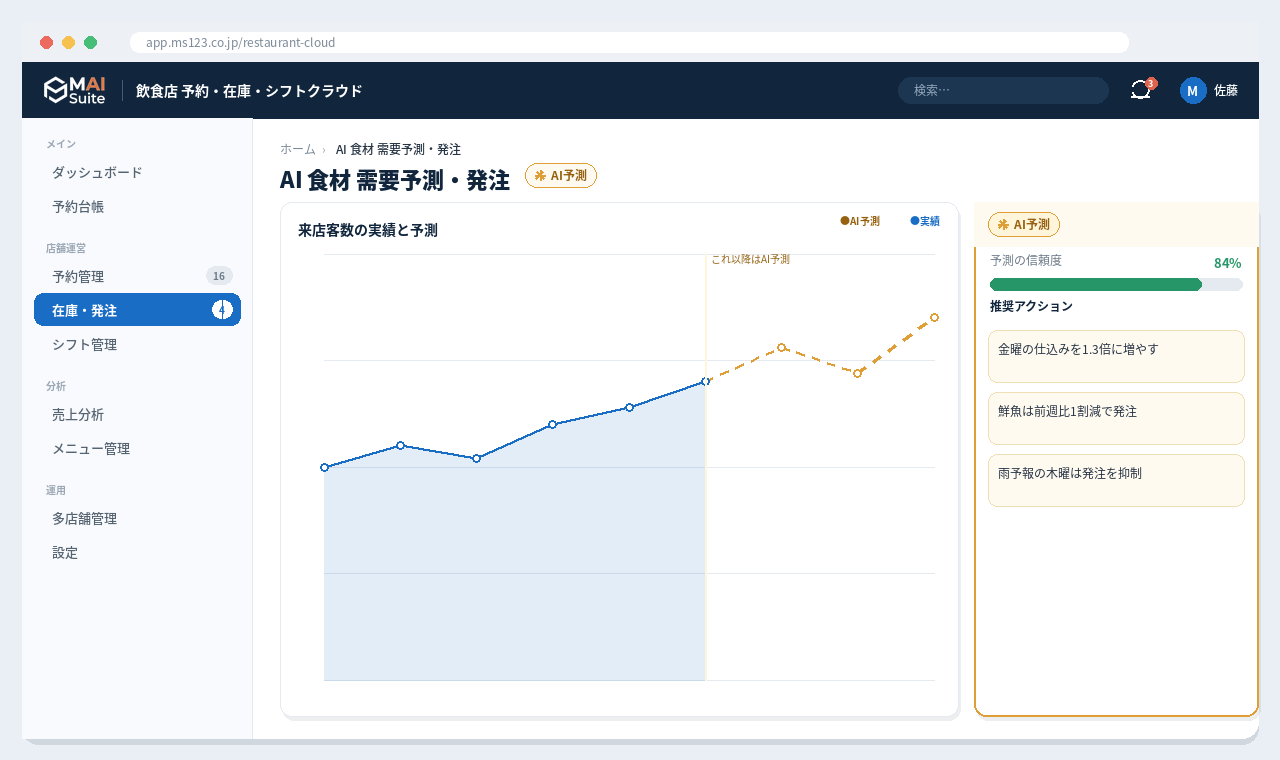The image size is (1280, 760).
Task: Click the 4 badge on 在庫・発注
Action: [x=222, y=310]
